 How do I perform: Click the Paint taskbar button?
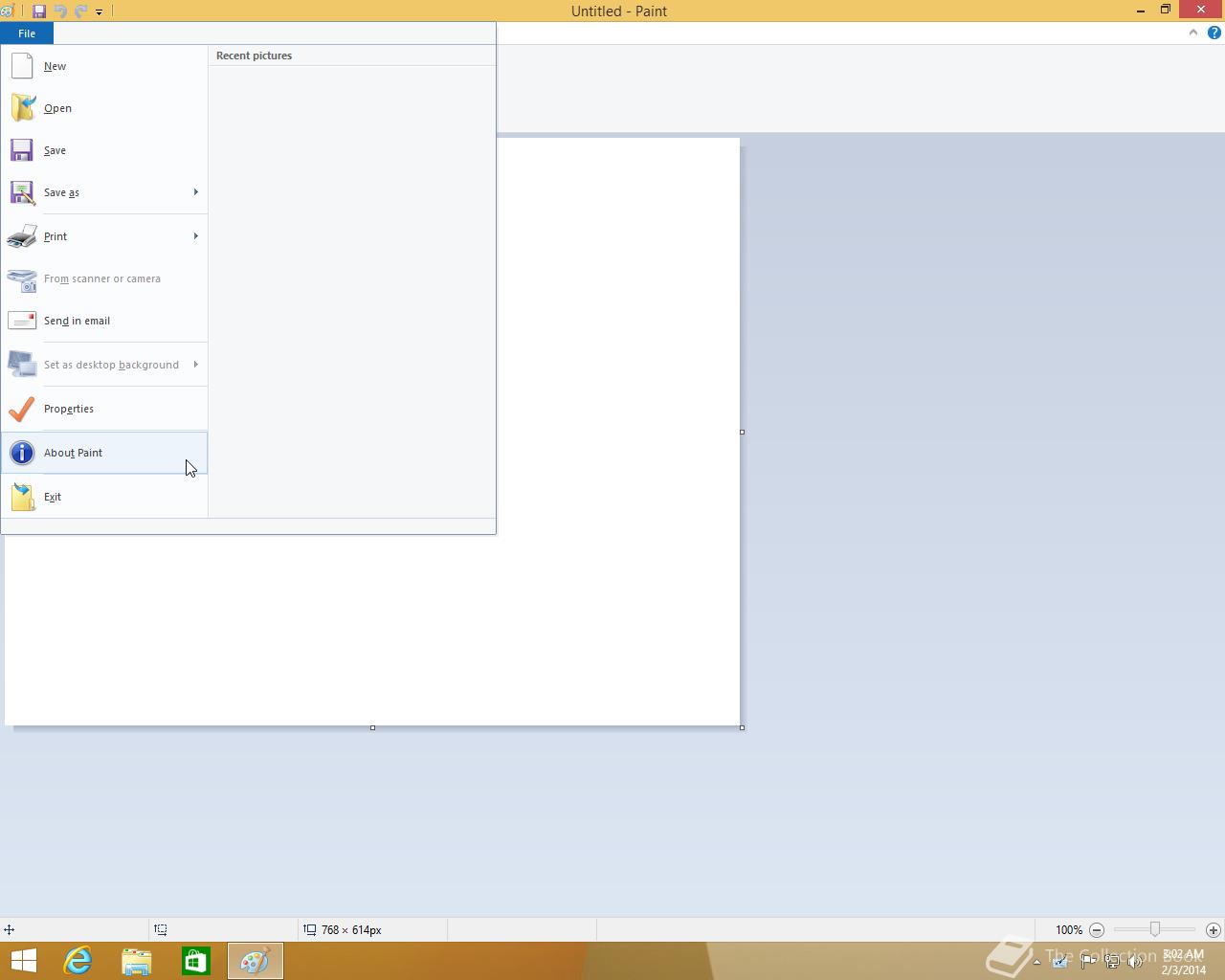(x=256, y=961)
